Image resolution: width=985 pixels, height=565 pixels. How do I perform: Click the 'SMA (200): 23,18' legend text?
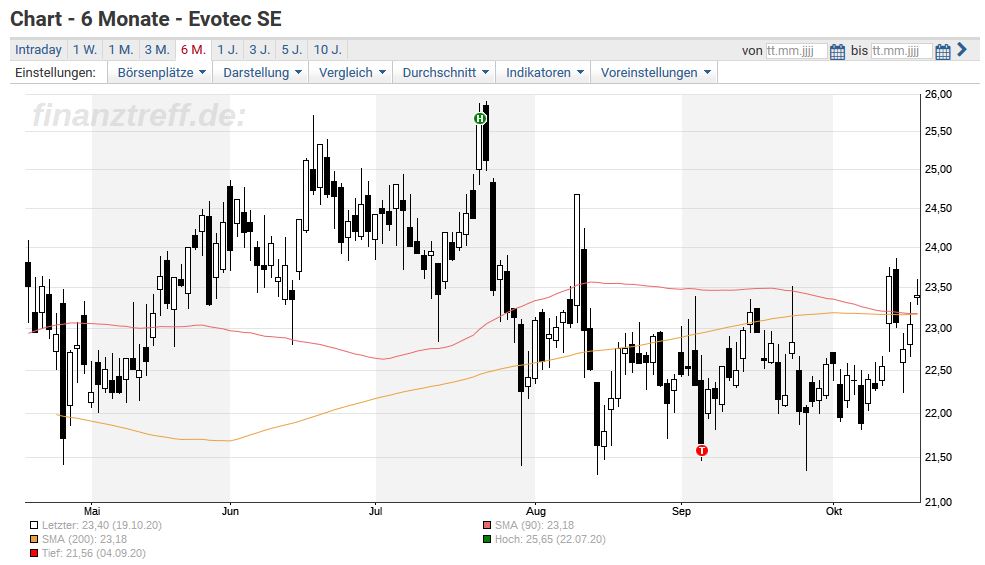(x=84, y=539)
